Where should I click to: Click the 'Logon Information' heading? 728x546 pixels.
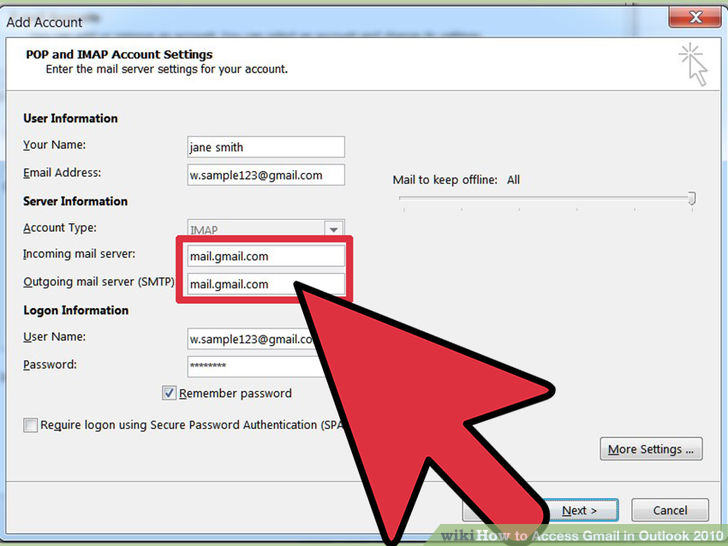pos(76,310)
